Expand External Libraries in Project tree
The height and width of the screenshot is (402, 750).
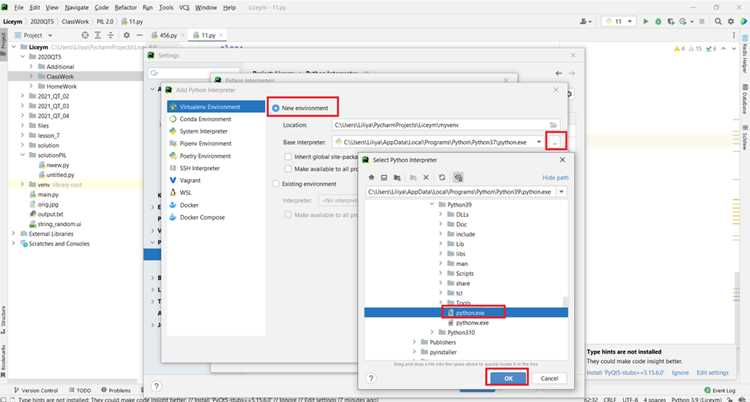13,234
